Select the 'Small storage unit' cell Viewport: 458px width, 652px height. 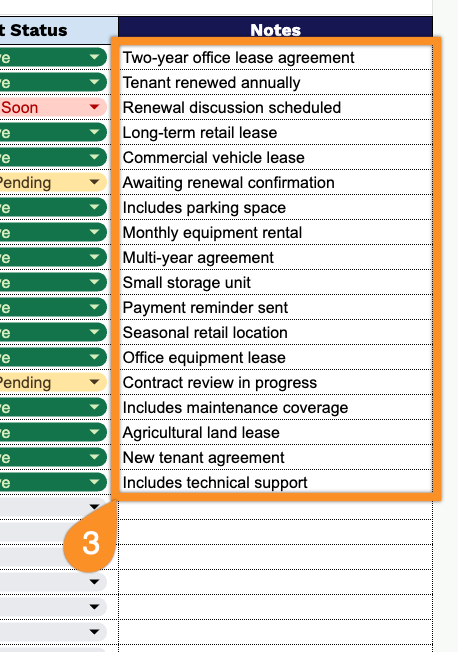[275, 282]
